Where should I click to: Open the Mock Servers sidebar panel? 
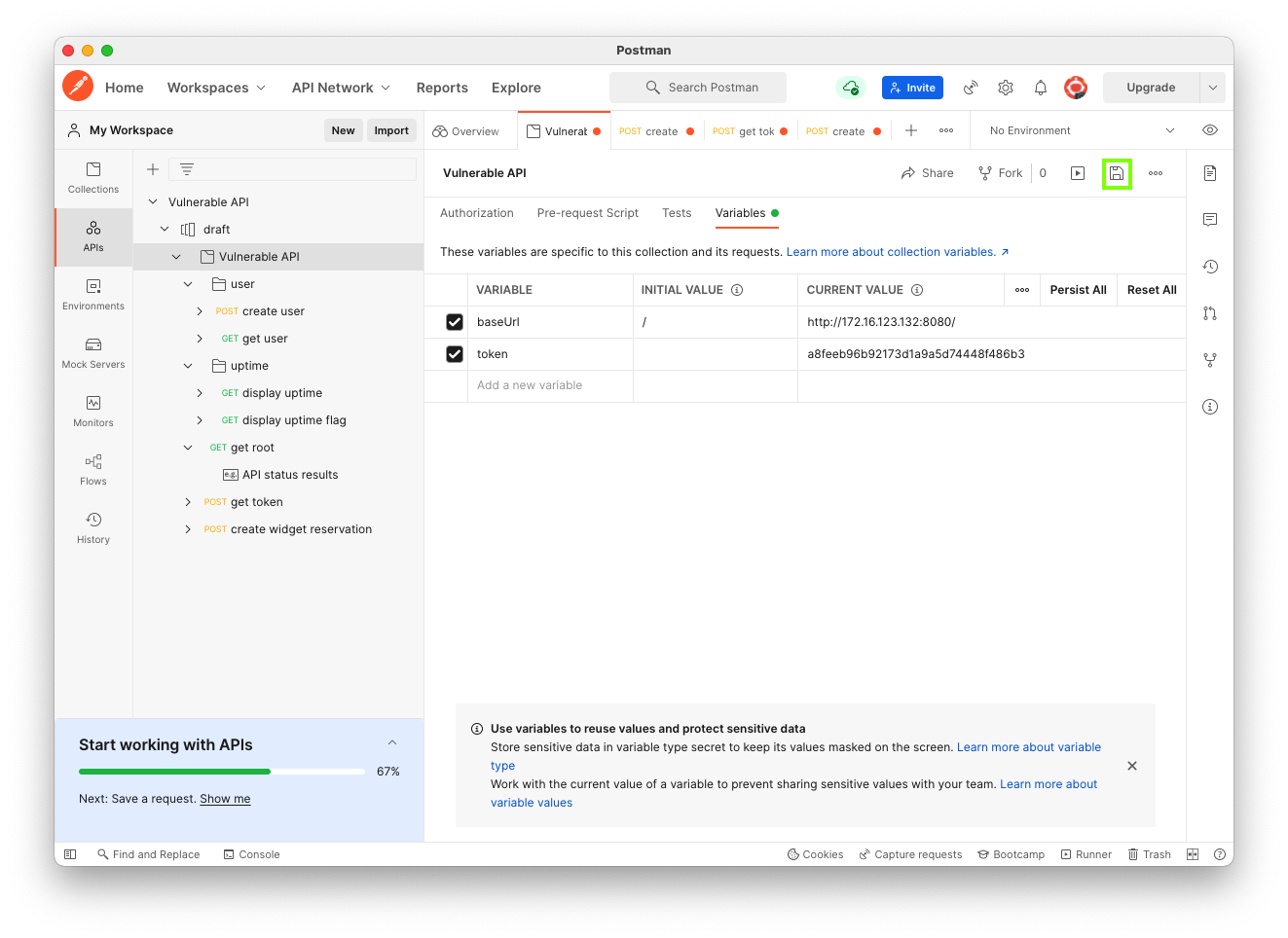pos(93,353)
